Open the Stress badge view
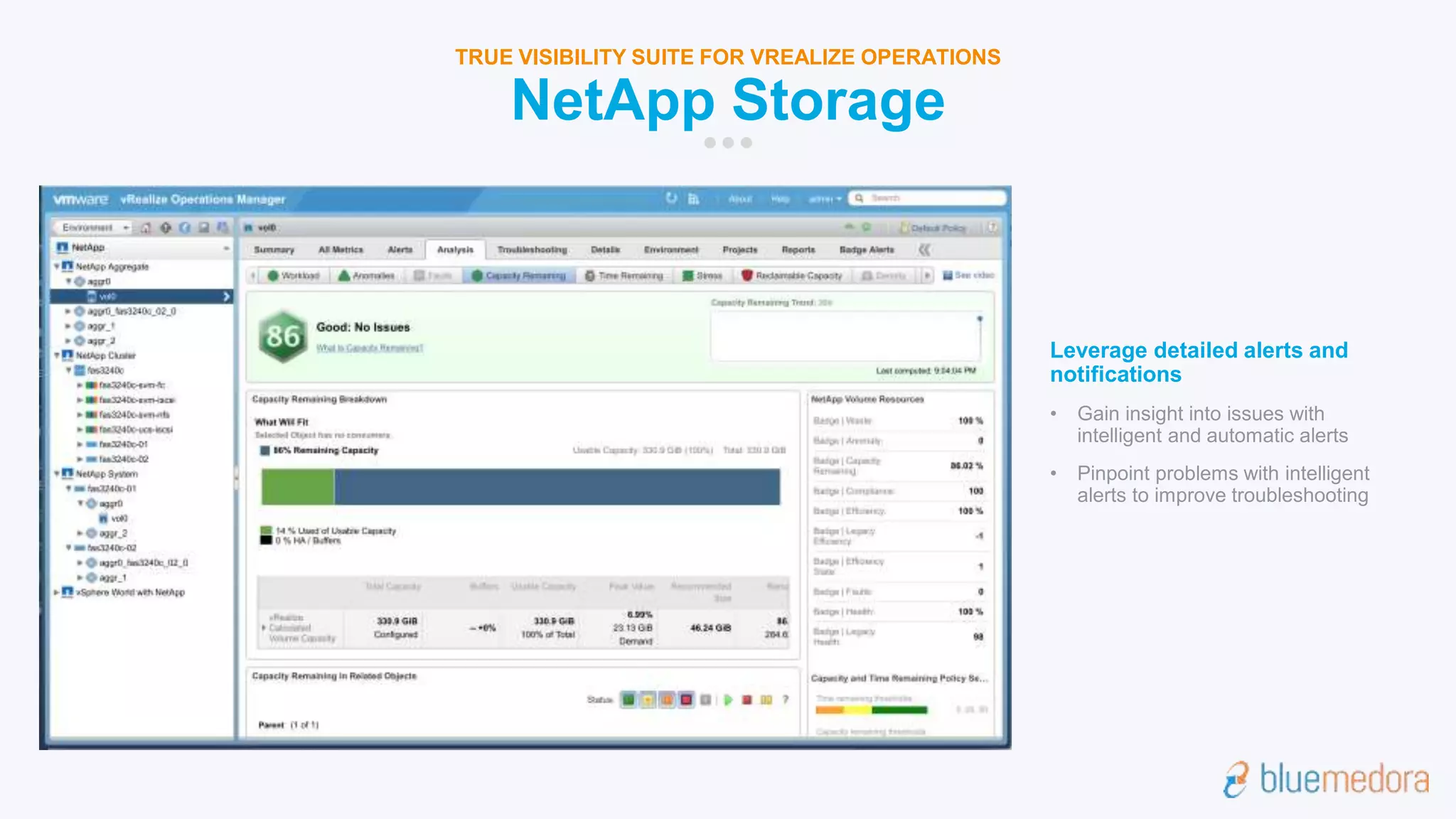Image resolution: width=1456 pixels, height=819 pixels. tap(702, 276)
